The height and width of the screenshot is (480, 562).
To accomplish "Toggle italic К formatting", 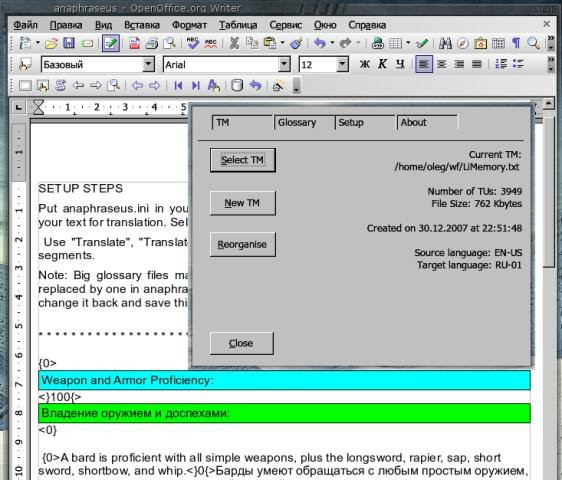I will pyautogui.click(x=382, y=65).
